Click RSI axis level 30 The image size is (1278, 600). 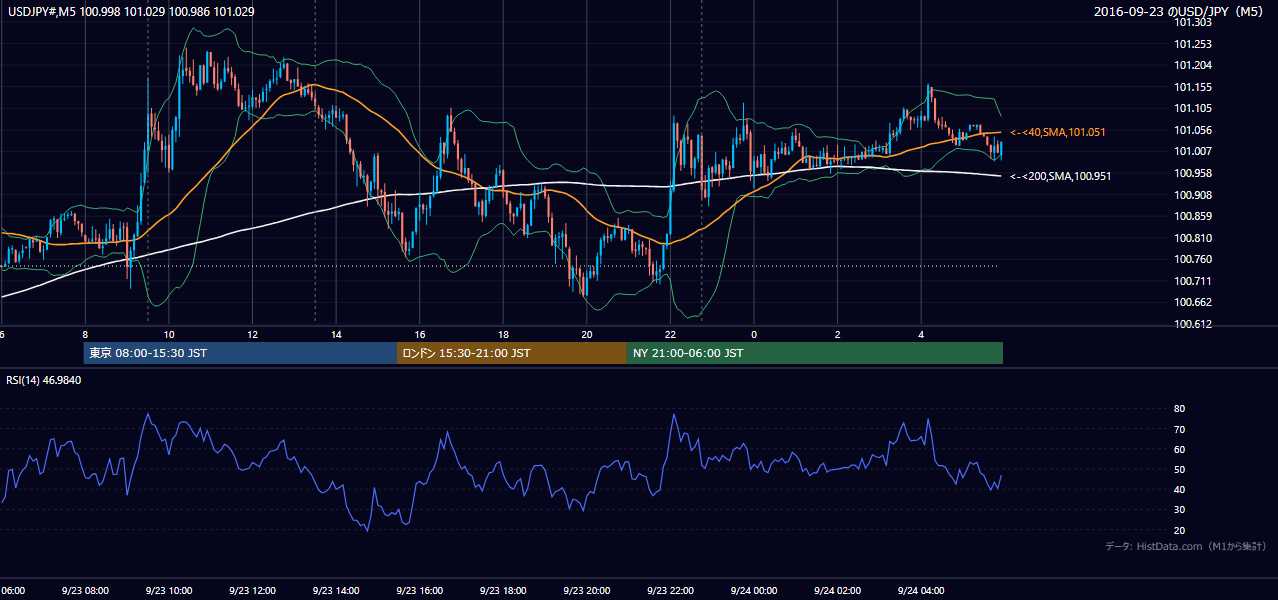1180,510
